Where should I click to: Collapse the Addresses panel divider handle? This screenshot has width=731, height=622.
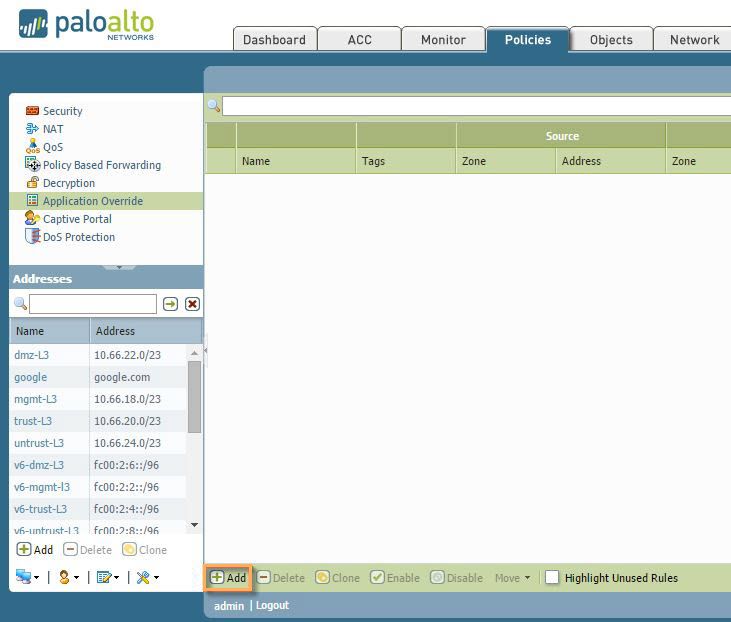[x=119, y=267]
